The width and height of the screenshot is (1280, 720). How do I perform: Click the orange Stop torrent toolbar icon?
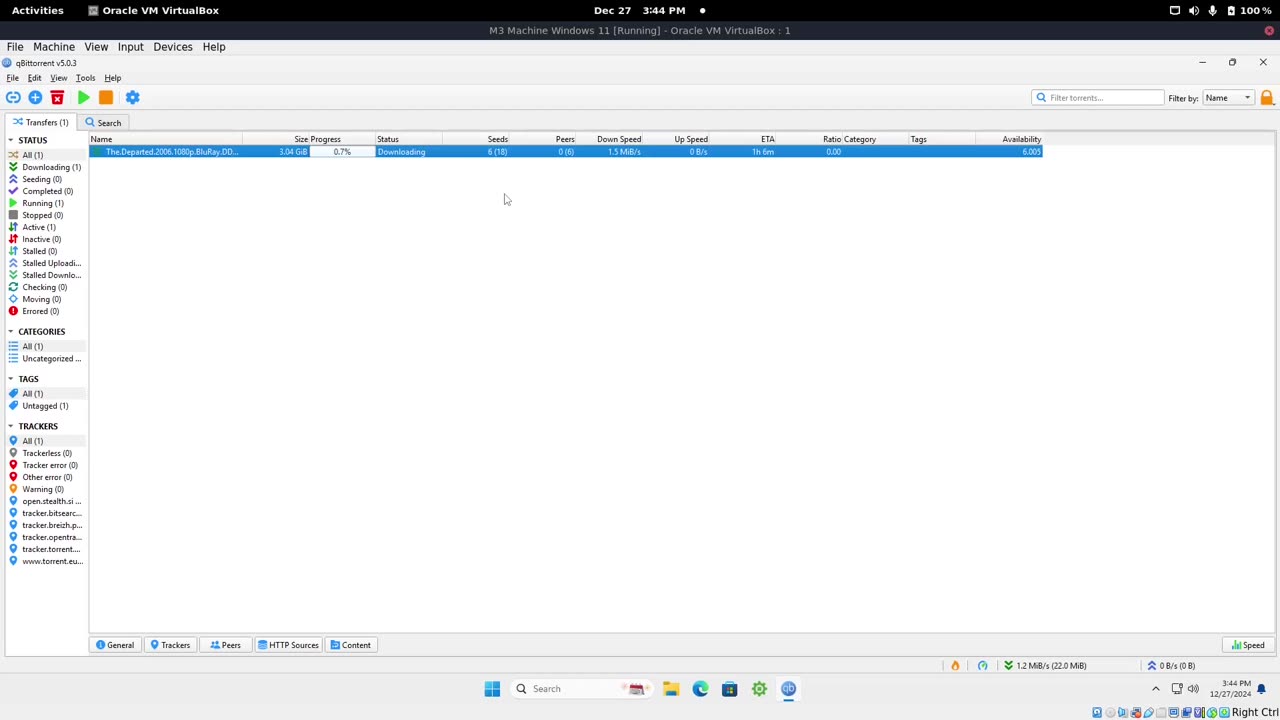[x=106, y=97]
